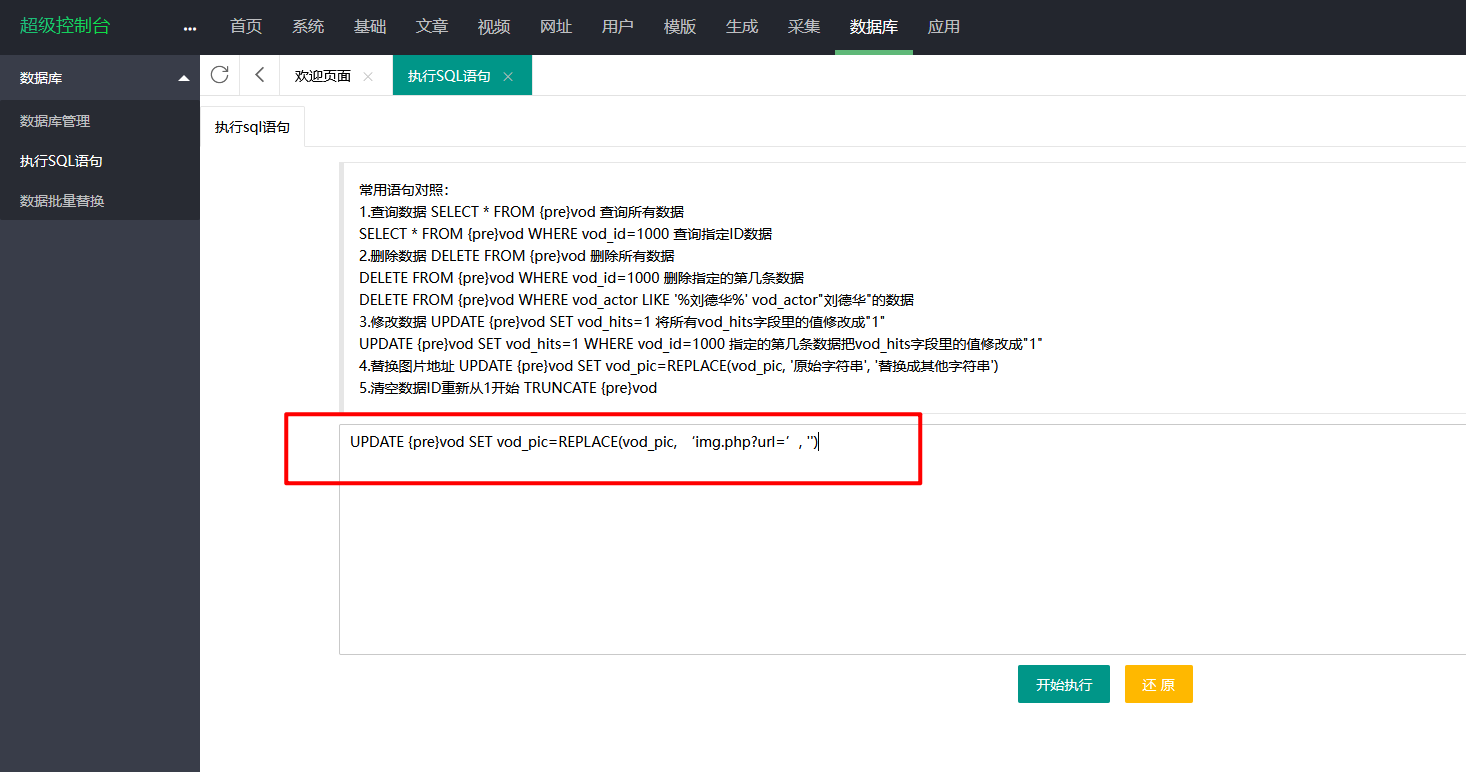
Task: Click the 超级控制台 logo text
Action: click(65, 26)
